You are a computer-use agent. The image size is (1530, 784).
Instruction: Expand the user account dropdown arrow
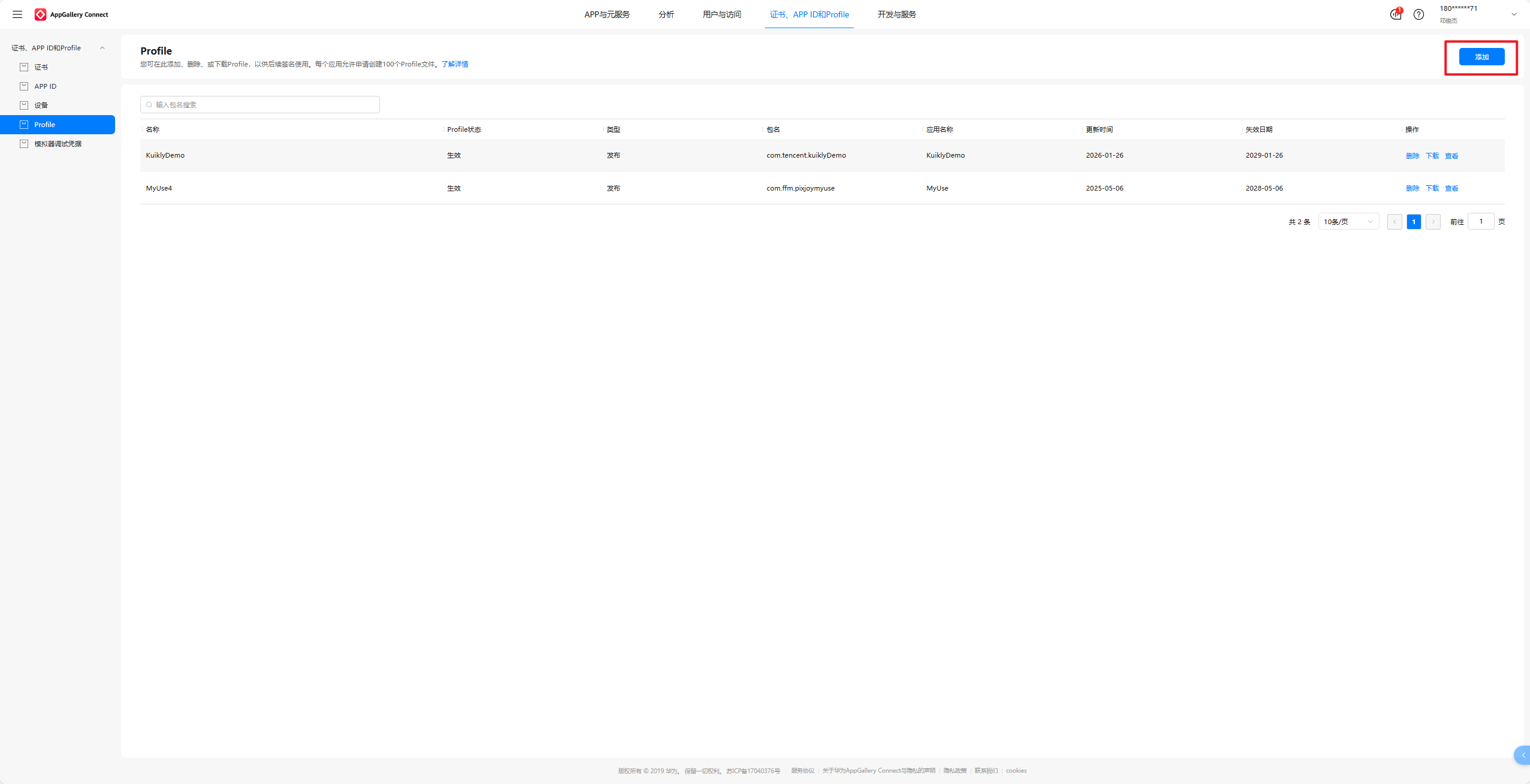[x=1514, y=14]
